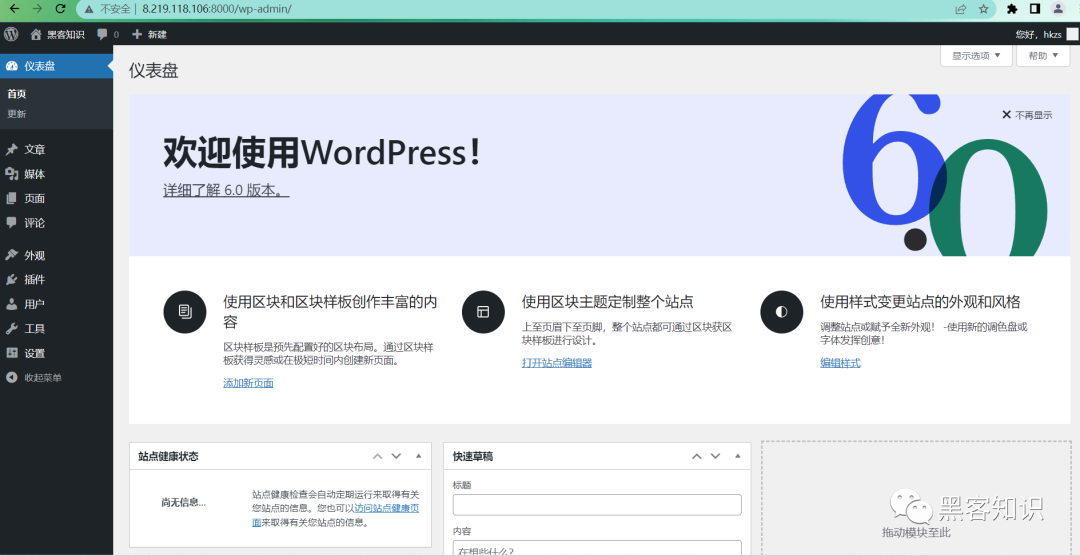Click the 尚无信息... status text

point(183,502)
